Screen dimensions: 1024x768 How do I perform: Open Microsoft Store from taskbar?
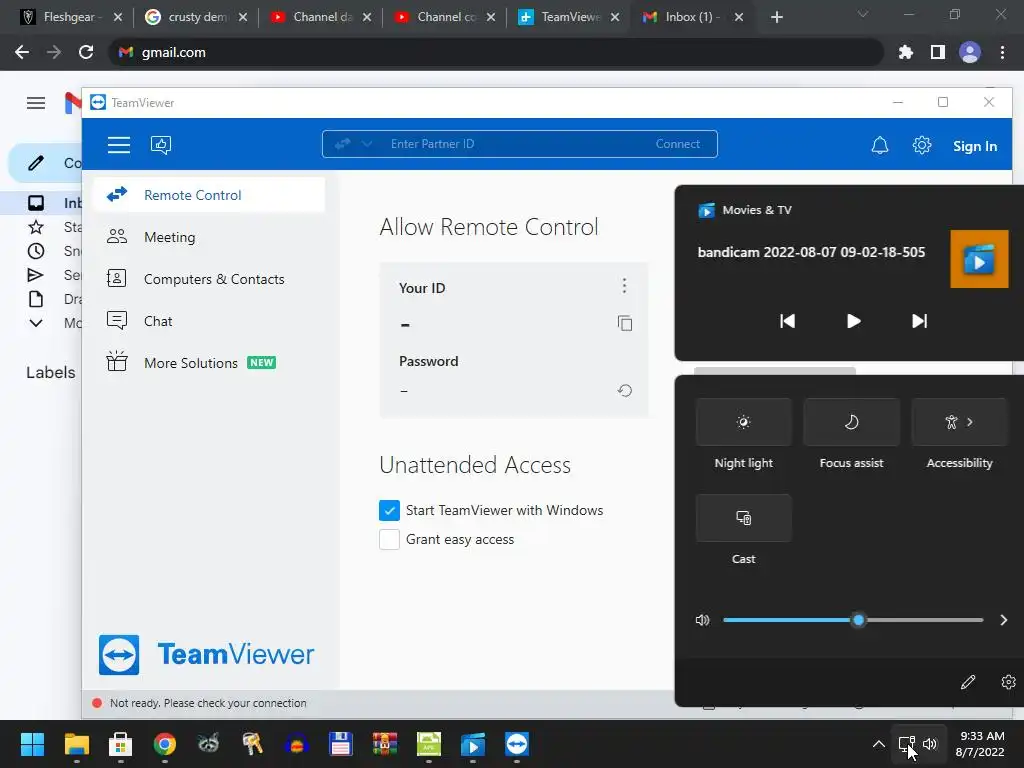[x=120, y=744]
